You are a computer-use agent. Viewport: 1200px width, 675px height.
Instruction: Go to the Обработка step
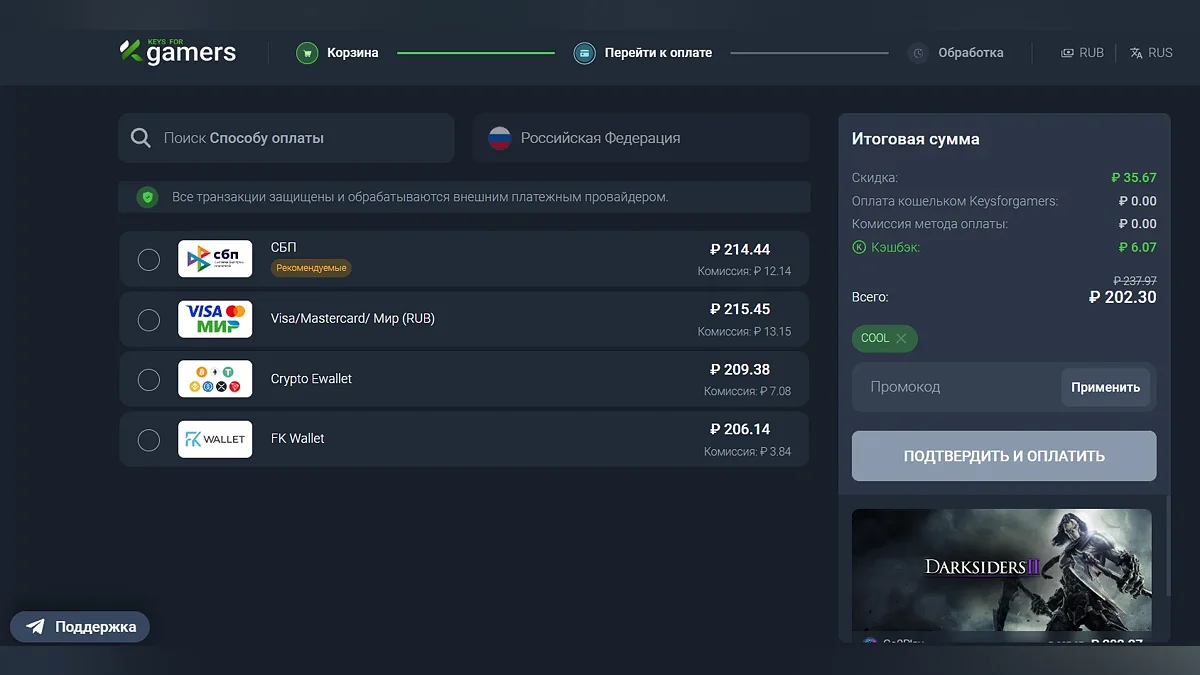(x=955, y=53)
